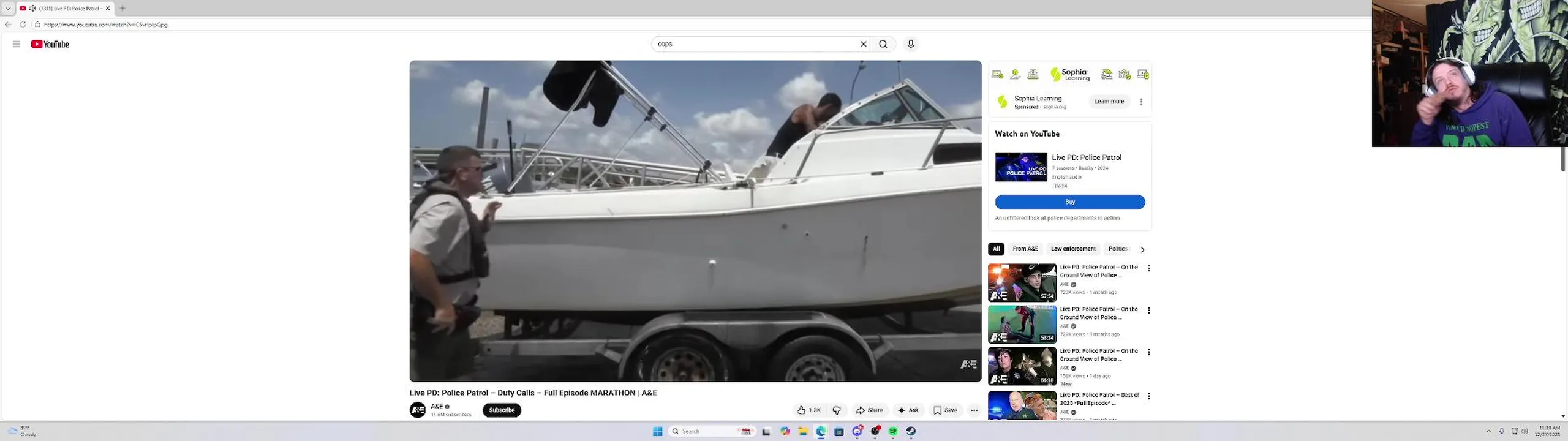This screenshot has width=1568, height=441.
Task: Click the video title Duty Calls MARATHON
Action: pyautogui.click(x=533, y=393)
